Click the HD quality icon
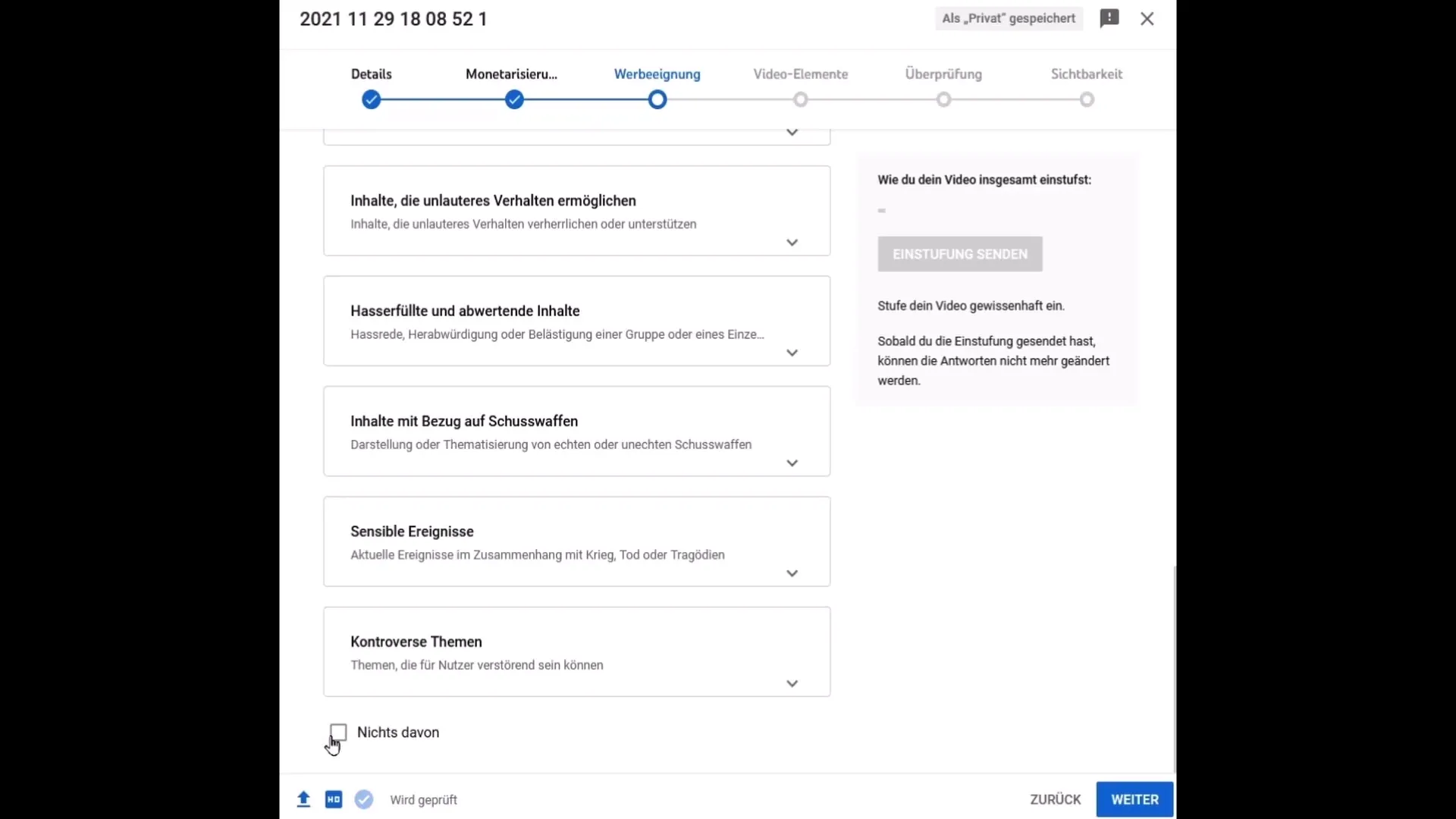The height and width of the screenshot is (819, 1456). pos(334,799)
